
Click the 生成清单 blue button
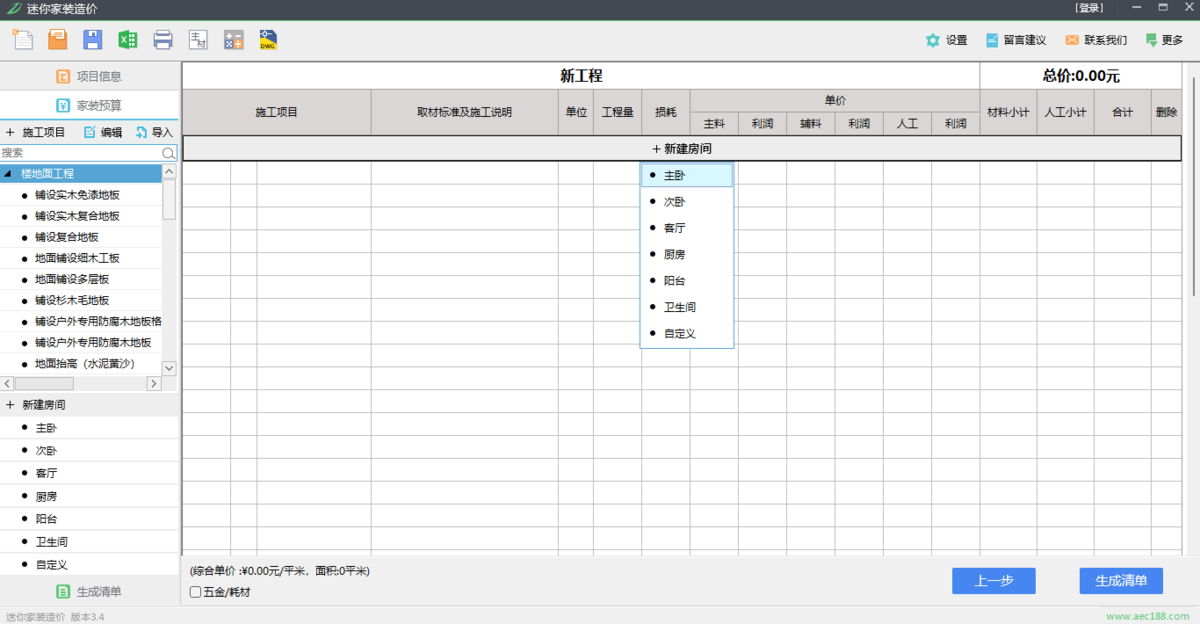click(1121, 581)
